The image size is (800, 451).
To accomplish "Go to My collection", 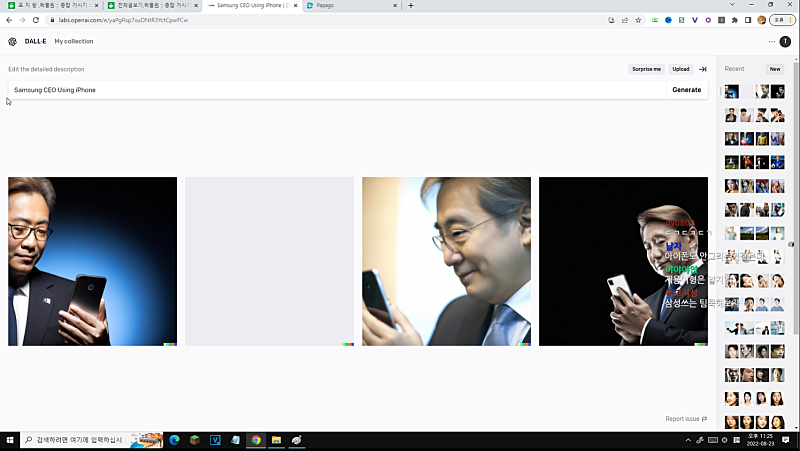I will coord(74,41).
